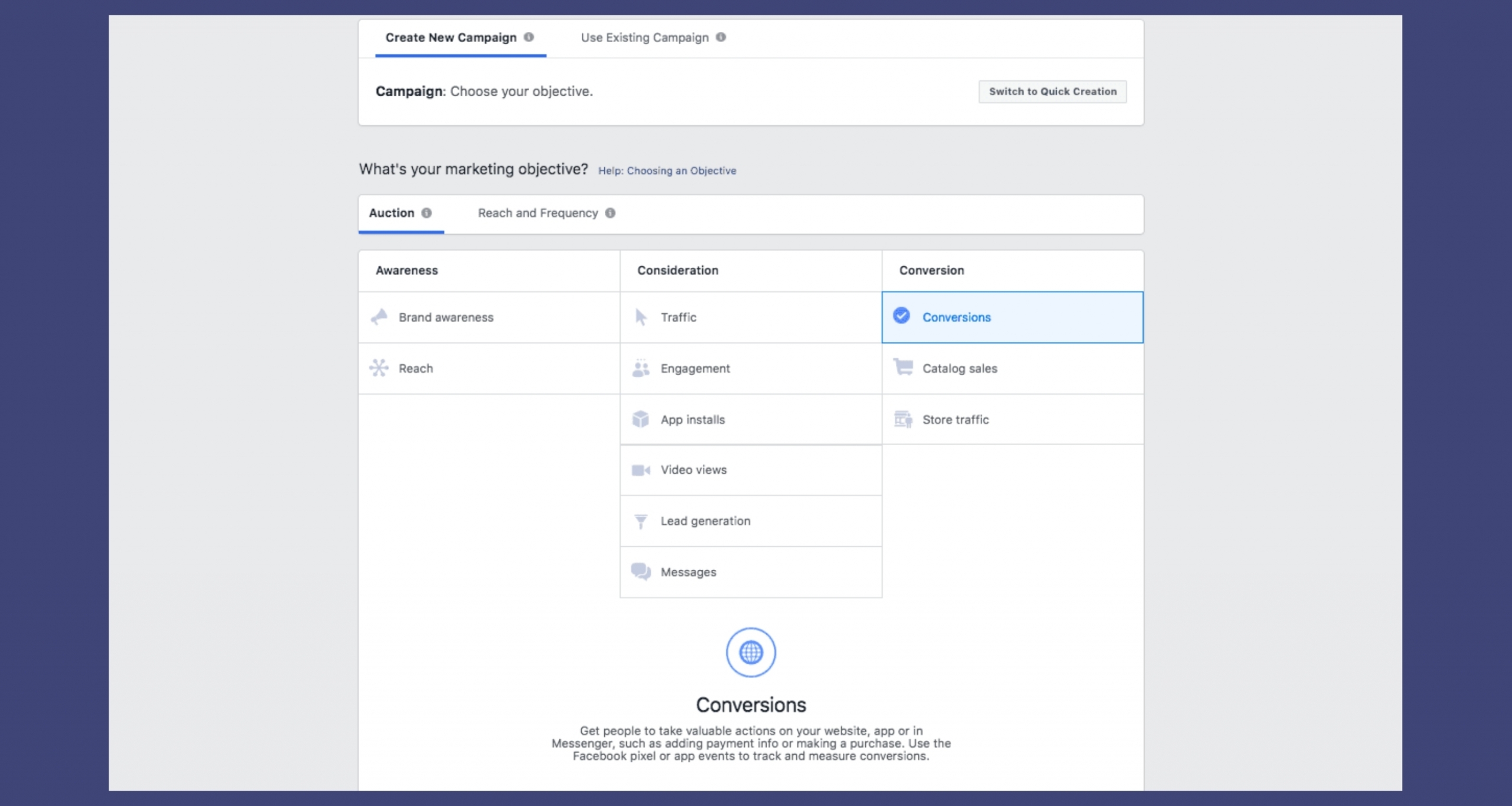Image resolution: width=1512 pixels, height=806 pixels.
Task: Click the Catalog sales shopping cart icon
Action: tap(904, 368)
